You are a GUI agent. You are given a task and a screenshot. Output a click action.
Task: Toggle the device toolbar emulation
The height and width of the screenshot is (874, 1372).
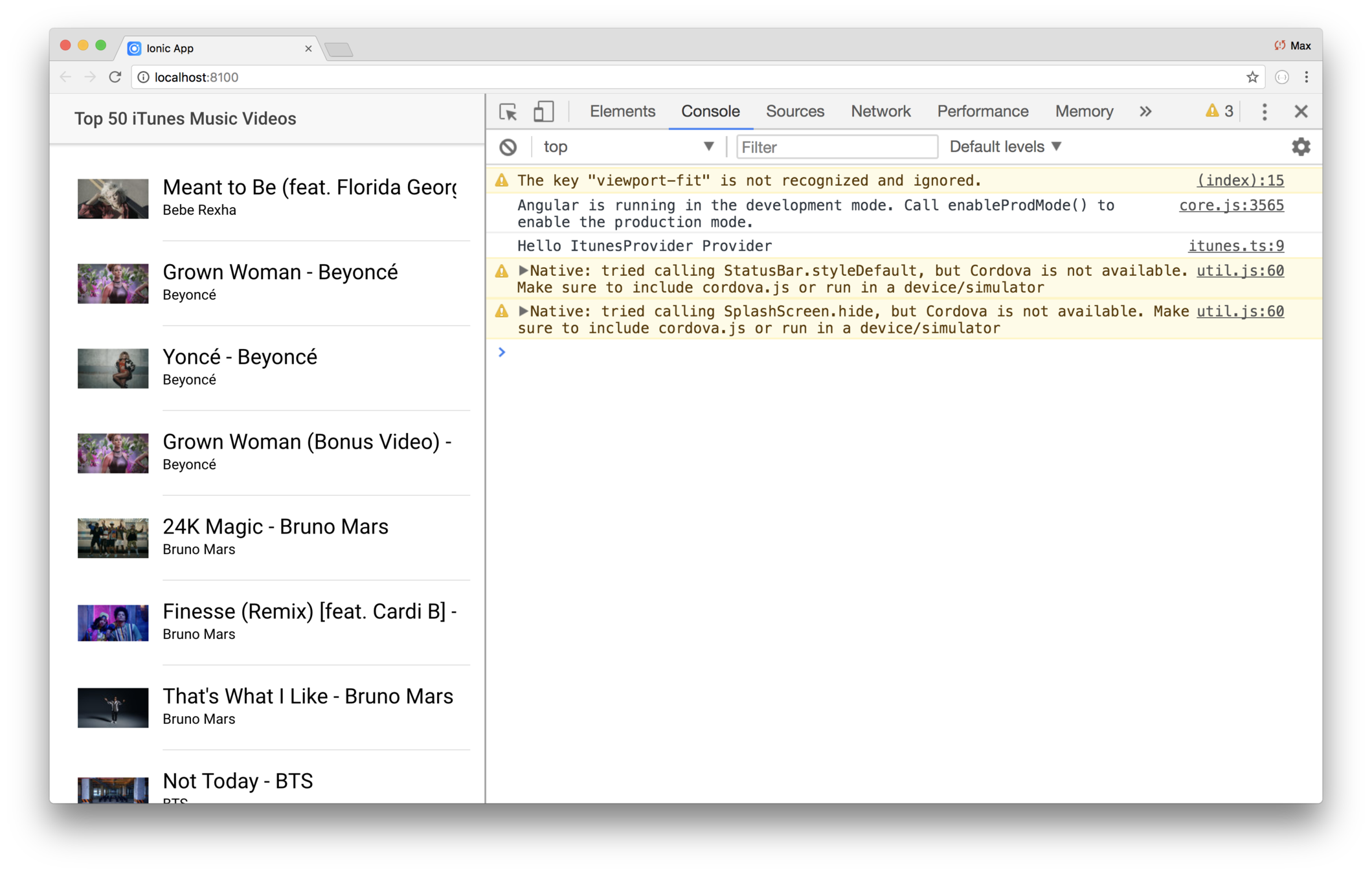[543, 111]
